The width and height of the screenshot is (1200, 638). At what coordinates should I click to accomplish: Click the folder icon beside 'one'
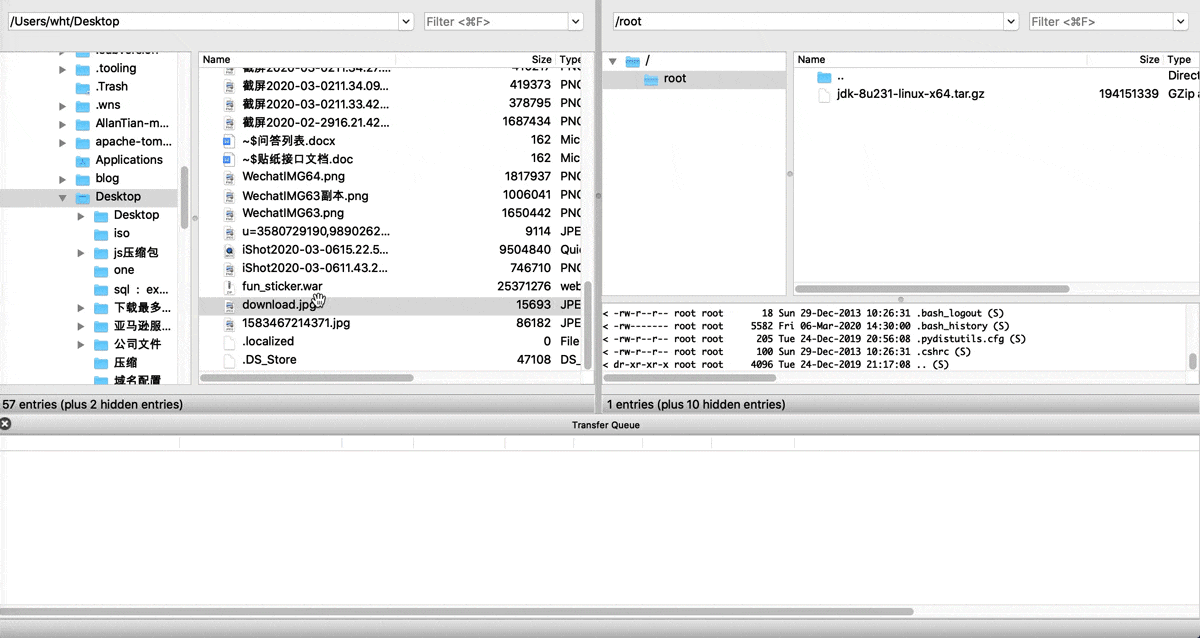[x=101, y=270]
